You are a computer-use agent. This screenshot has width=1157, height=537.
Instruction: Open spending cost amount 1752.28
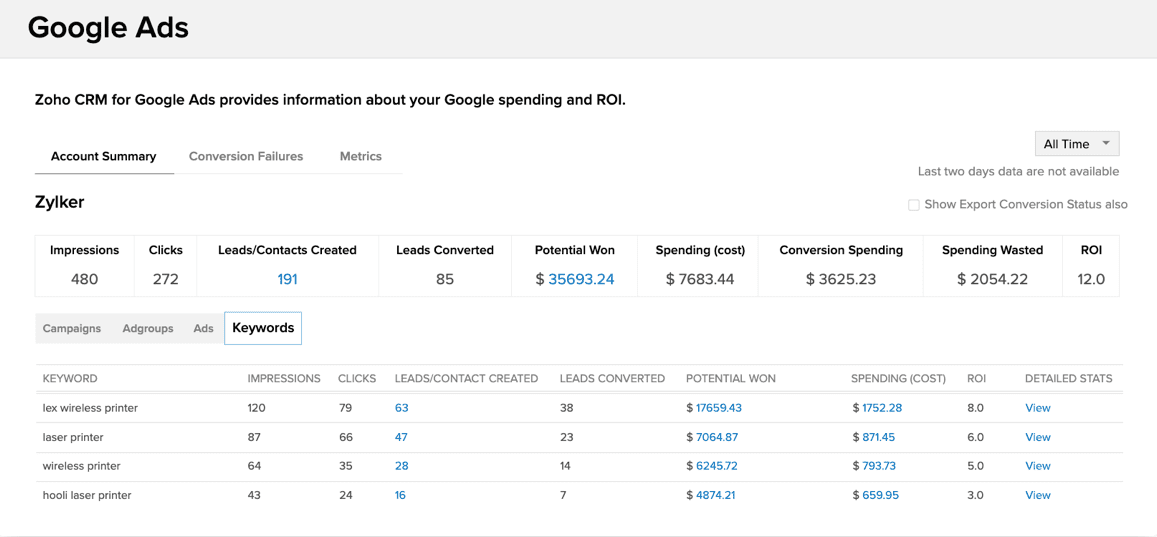click(882, 408)
